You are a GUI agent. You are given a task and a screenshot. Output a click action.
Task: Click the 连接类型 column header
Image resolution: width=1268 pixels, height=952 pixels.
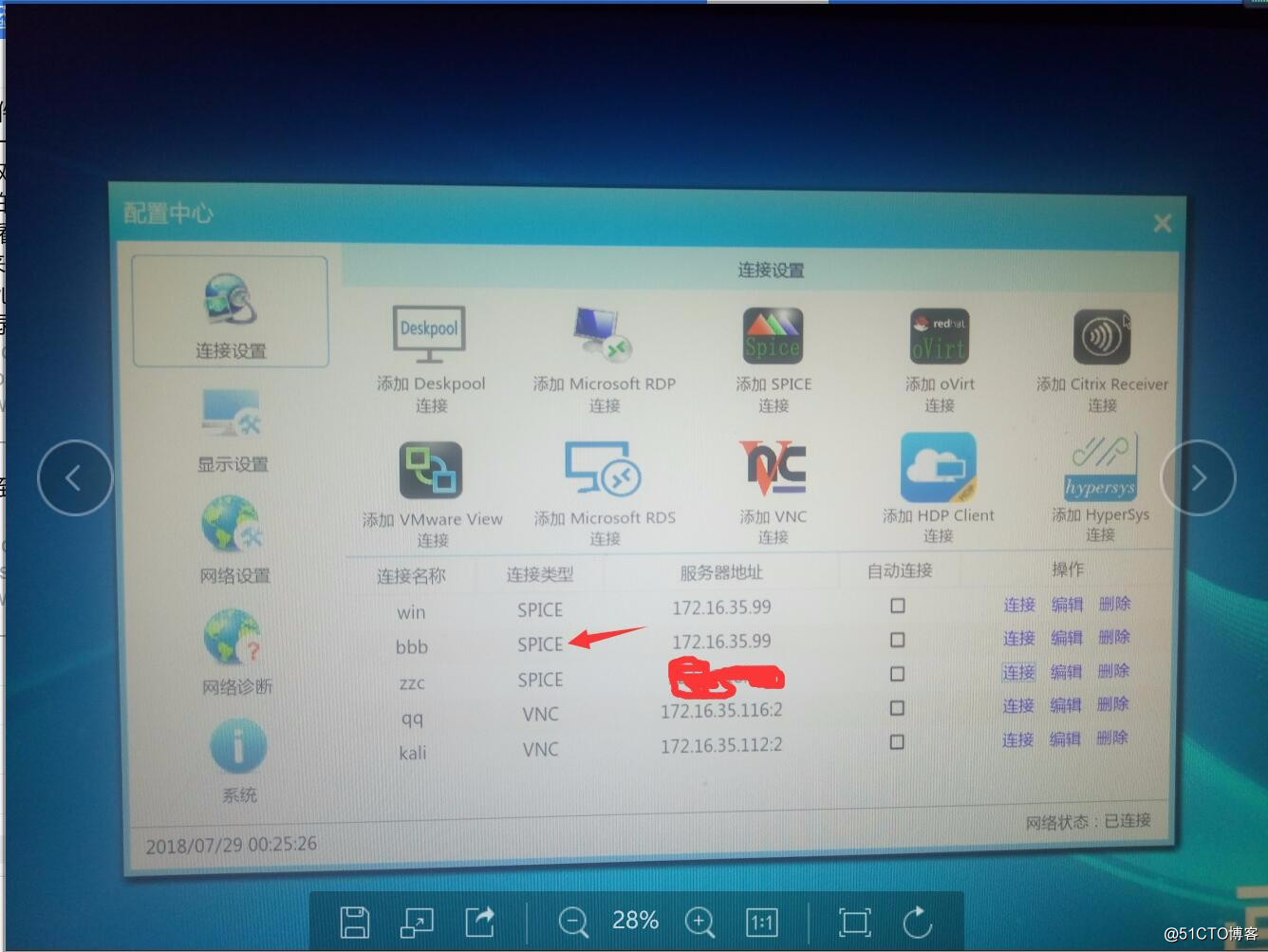(540, 574)
